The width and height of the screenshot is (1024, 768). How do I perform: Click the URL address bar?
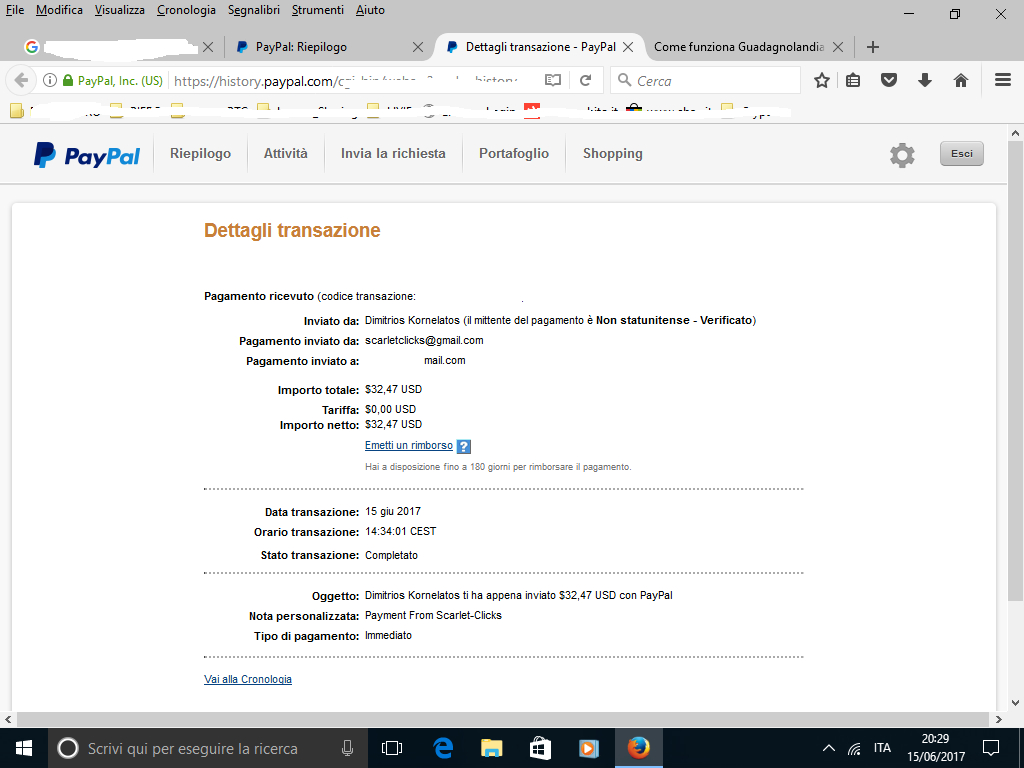[353, 80]
